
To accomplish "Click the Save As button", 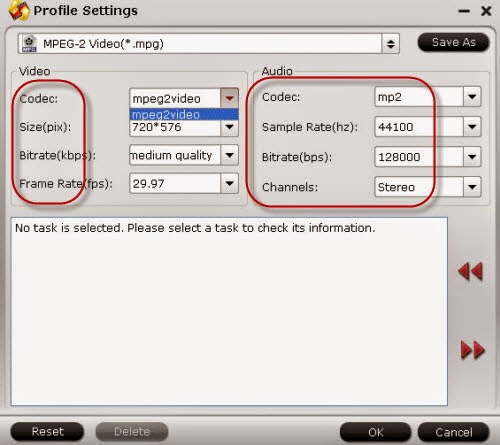I will (x=454, y=42).
